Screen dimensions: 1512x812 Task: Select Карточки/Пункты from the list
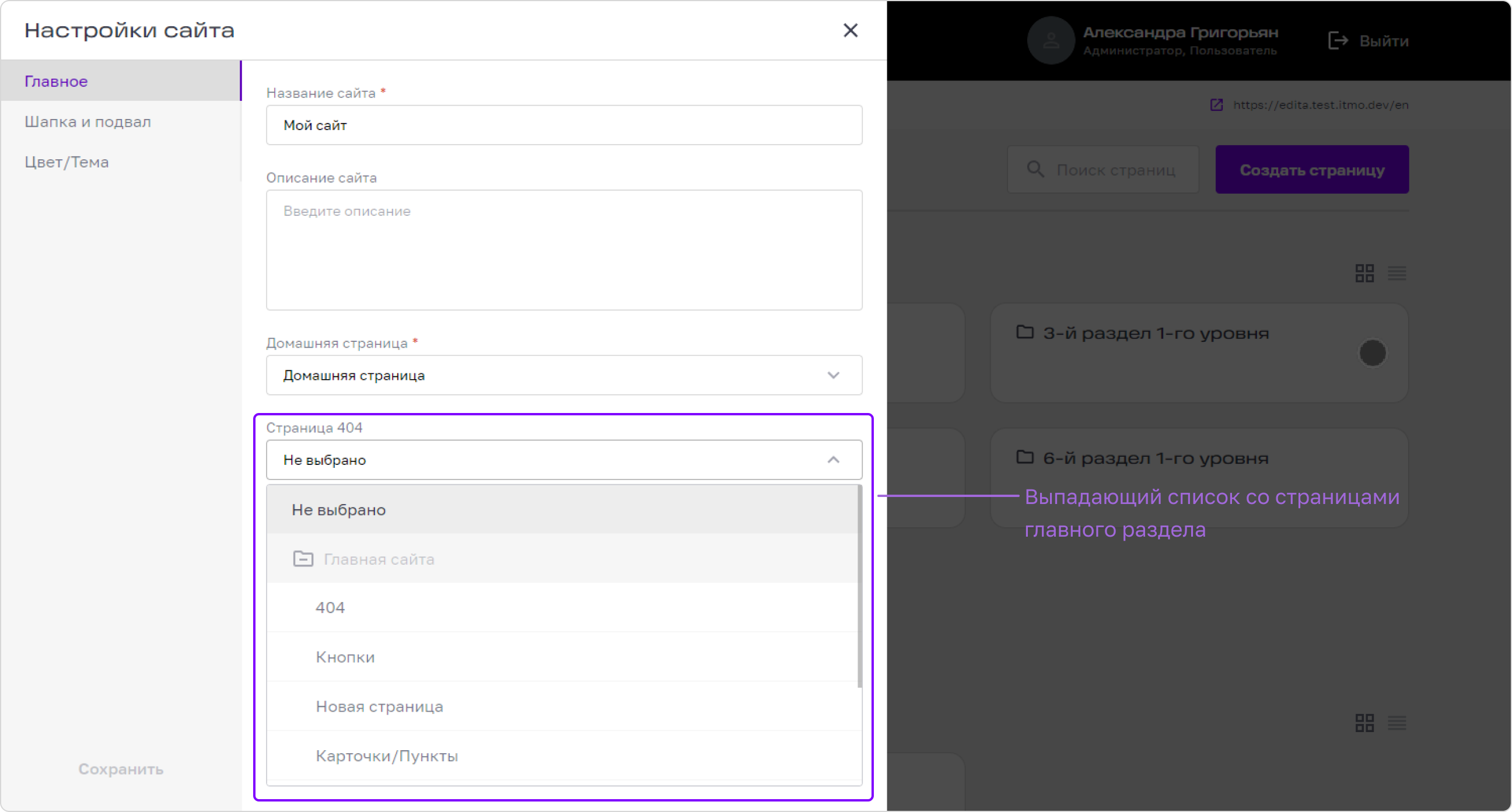click(562, 755)
